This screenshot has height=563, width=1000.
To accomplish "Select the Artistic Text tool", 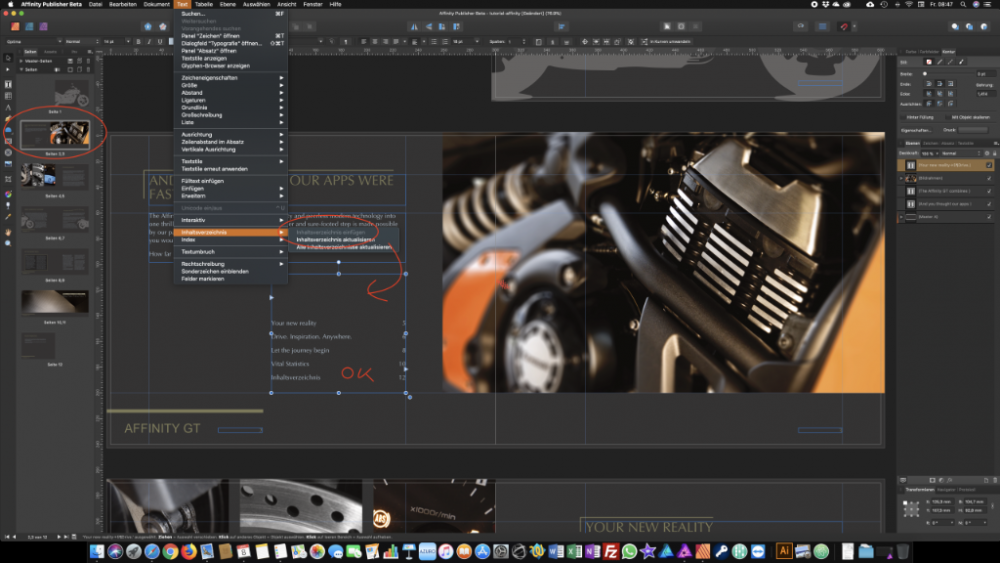I will tap(8, 107).
